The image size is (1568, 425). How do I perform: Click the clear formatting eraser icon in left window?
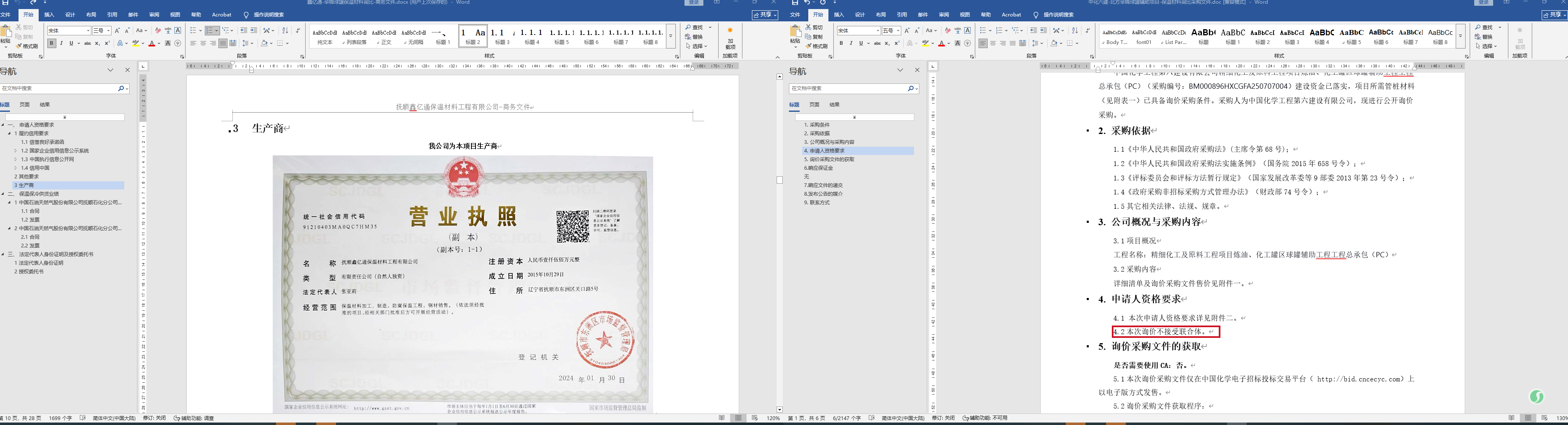coord(158,30)
